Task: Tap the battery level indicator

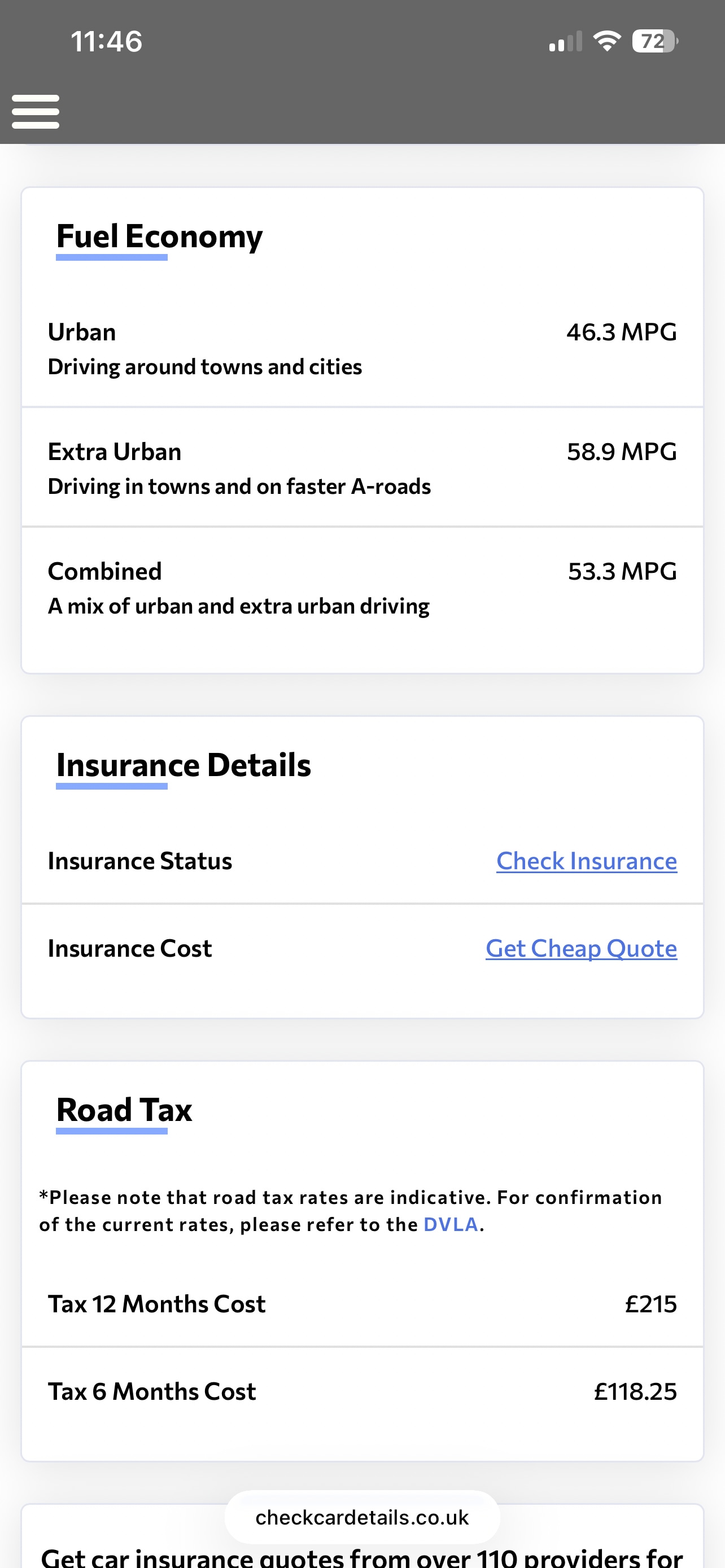Action: [654, 41]
